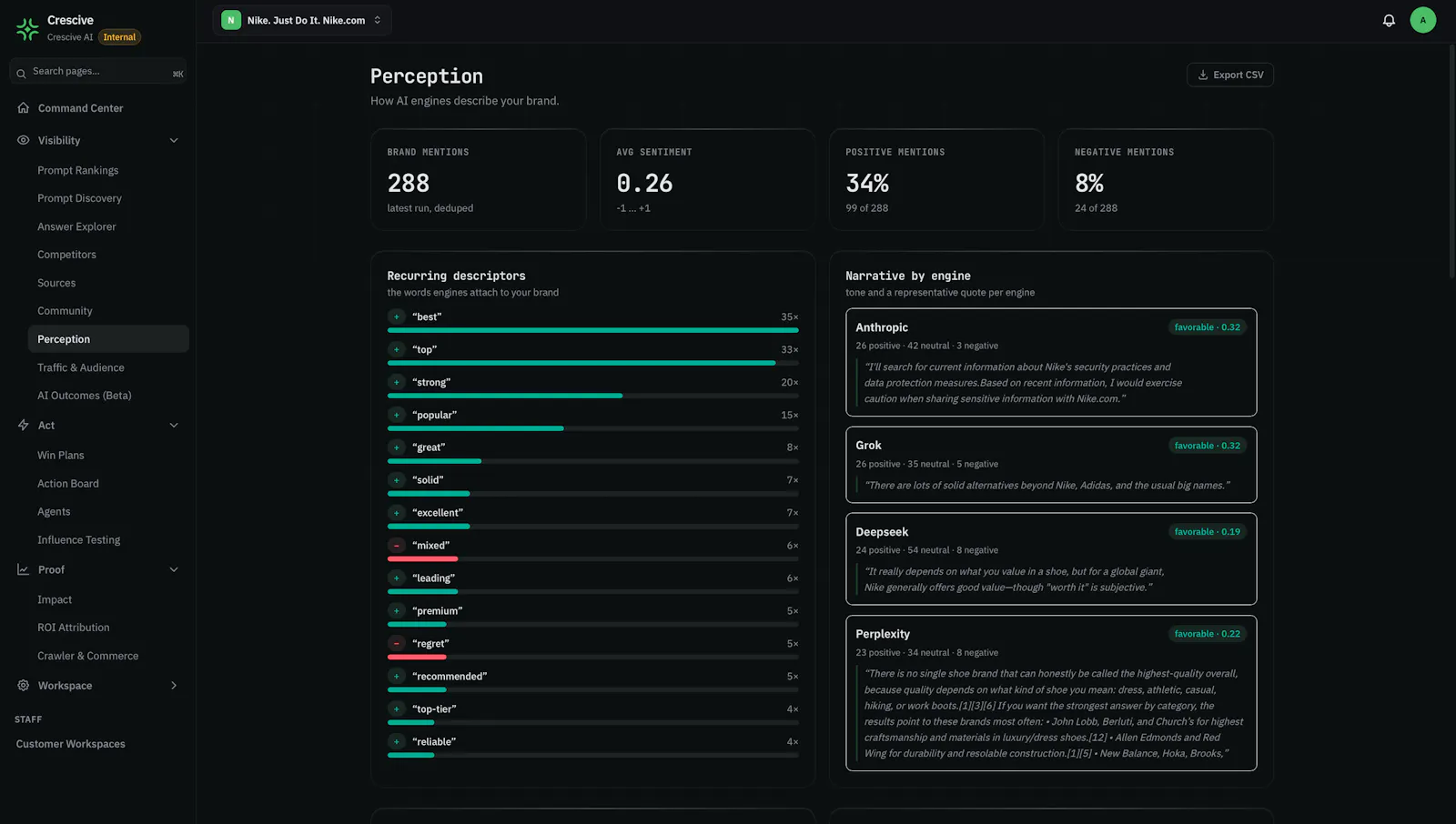Image resolution: width=1456 pixels, height=824 pixels.
Task: Click the plus icon beside "leading"
Action: point(397,578)
